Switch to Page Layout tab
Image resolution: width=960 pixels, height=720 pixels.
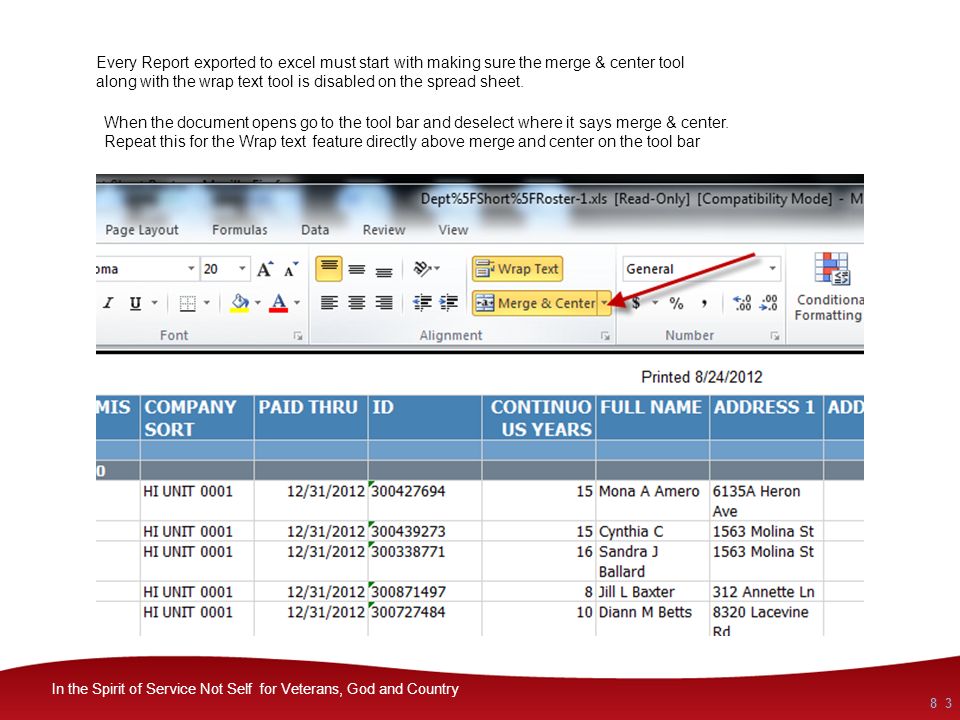(141, 230)
